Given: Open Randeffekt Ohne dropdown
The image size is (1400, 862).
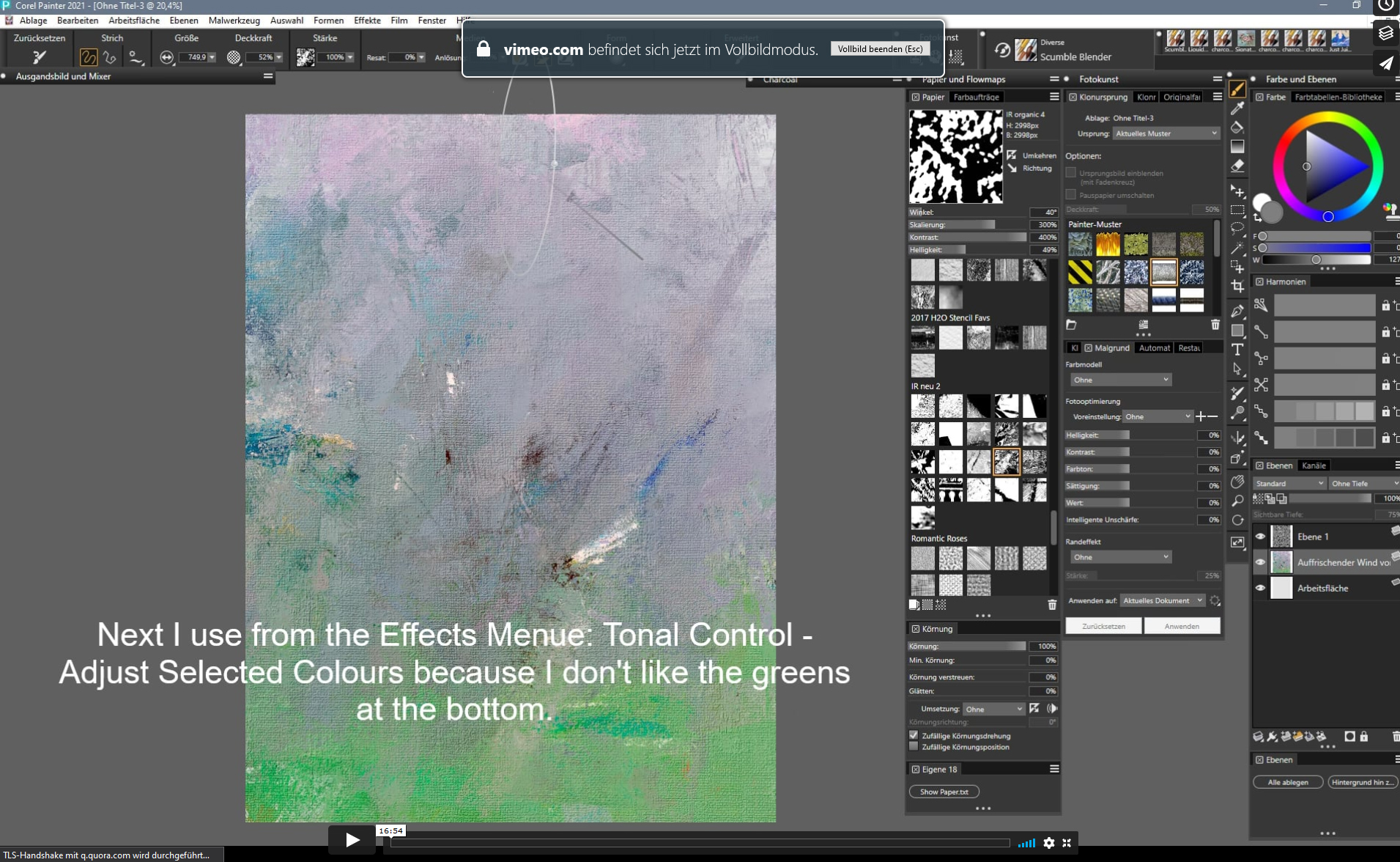Looking at the screenshot, I should pyautogui.click(x=1120, y=557).
